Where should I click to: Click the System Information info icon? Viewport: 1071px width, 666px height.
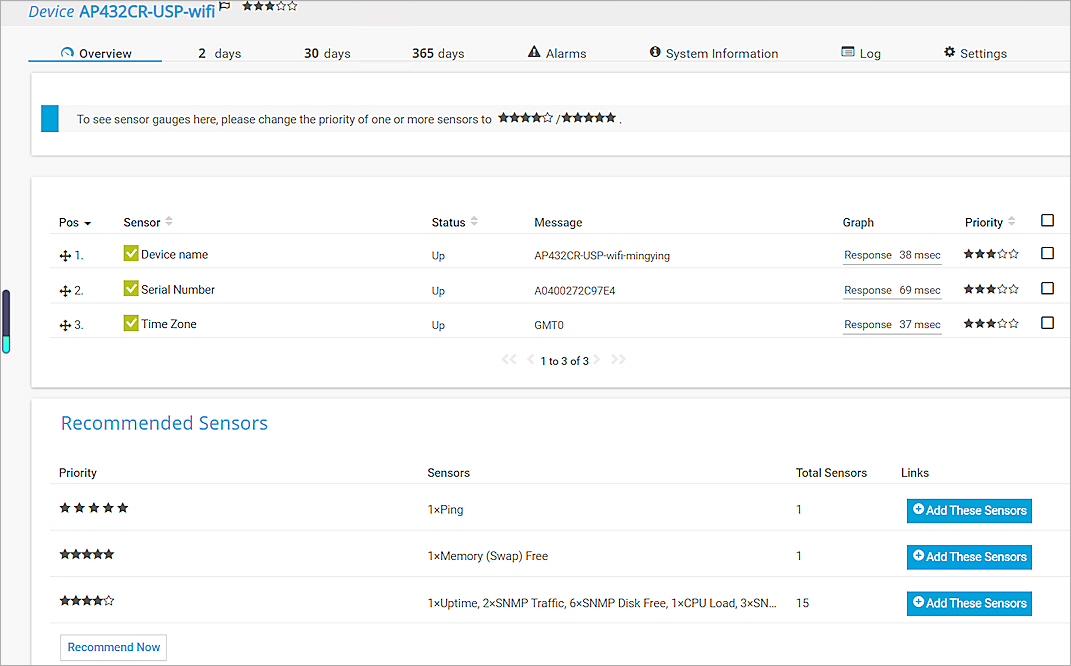[655, 53]
